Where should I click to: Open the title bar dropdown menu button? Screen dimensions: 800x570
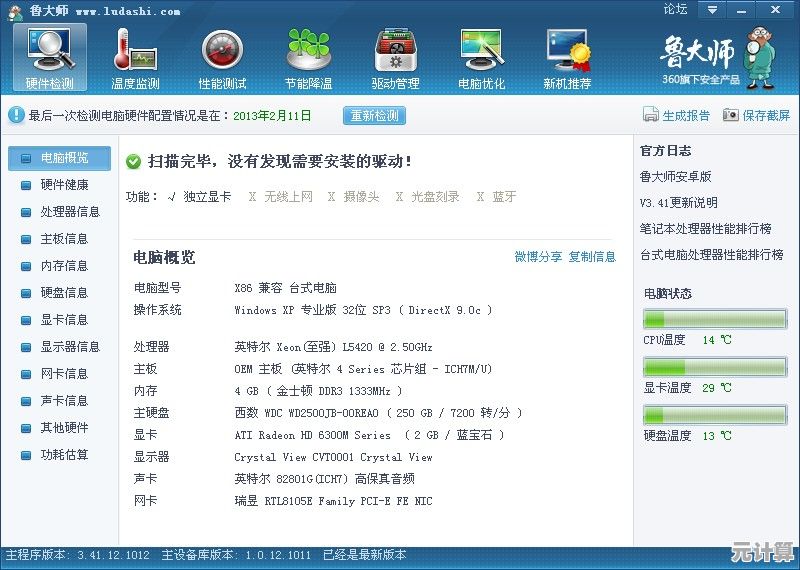pyautogui.click(x=710, y=10)
